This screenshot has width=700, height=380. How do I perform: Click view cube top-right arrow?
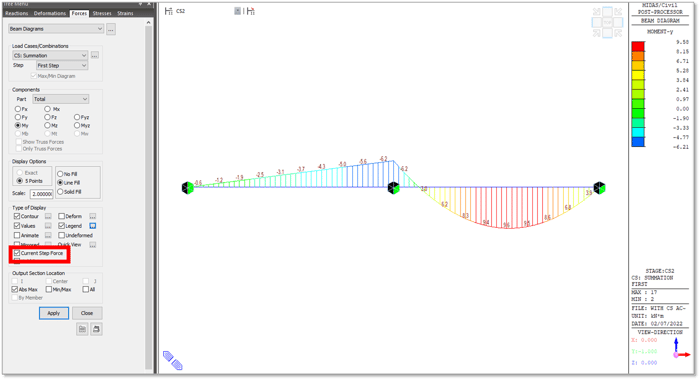[x=618, y=12]
